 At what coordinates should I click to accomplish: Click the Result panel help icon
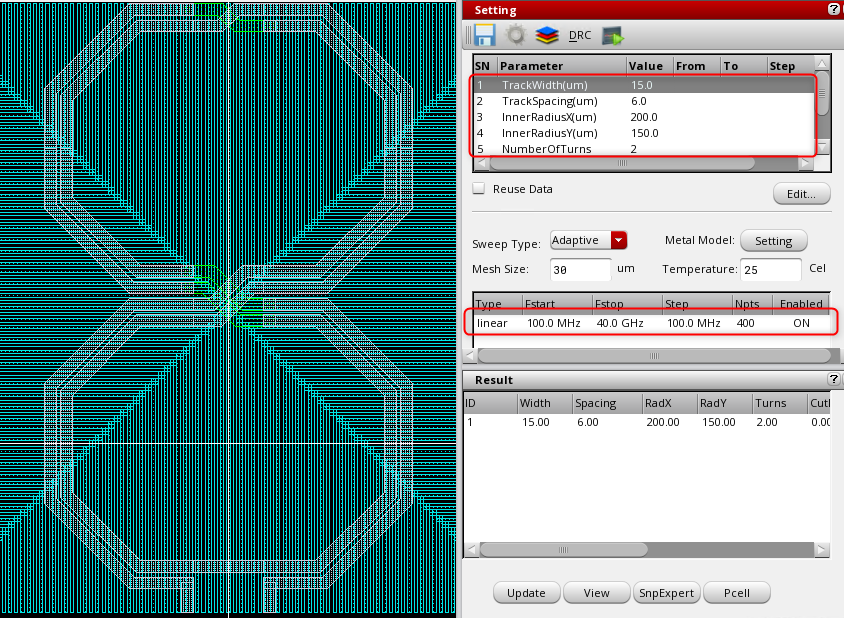pyautogui.click(x=834, y=380)
